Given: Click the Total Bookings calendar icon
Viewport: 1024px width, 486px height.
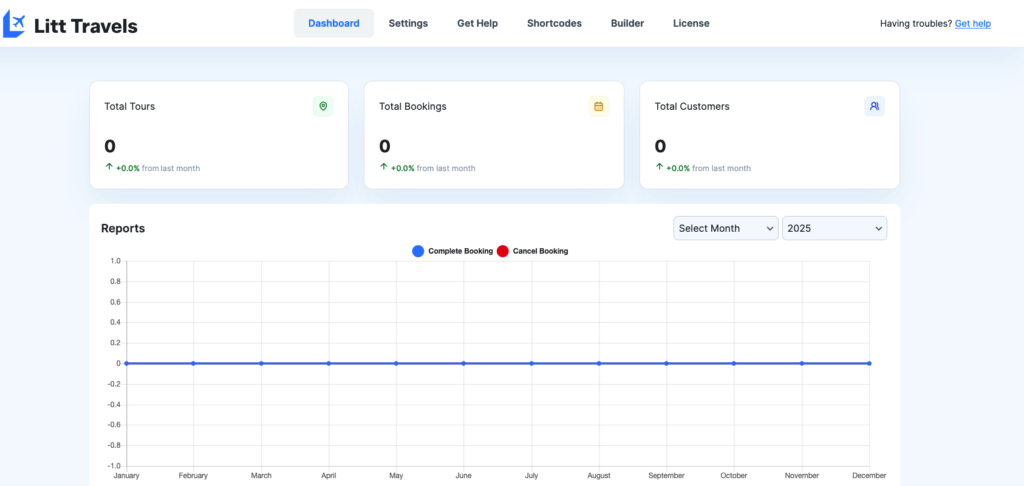Looking at the screenshot, I should coord(598,106).
